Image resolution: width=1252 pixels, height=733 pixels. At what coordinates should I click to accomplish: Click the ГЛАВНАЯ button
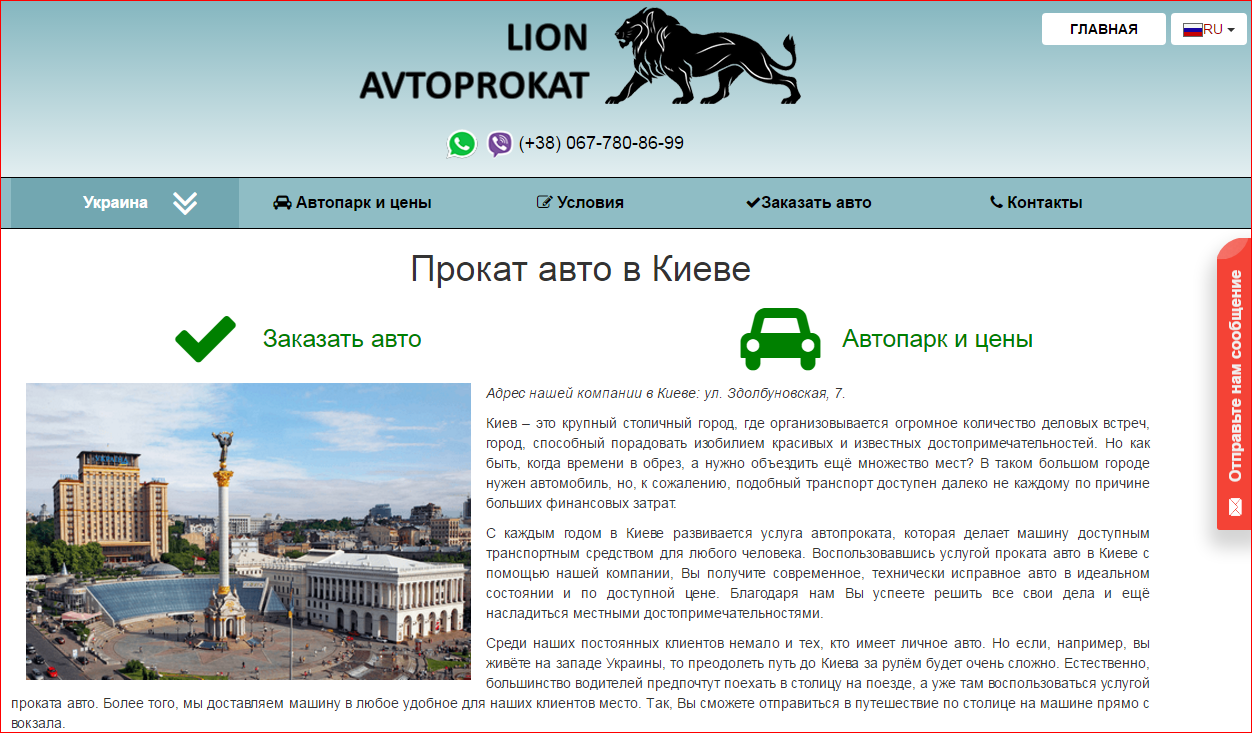[x=1104, y=29]
